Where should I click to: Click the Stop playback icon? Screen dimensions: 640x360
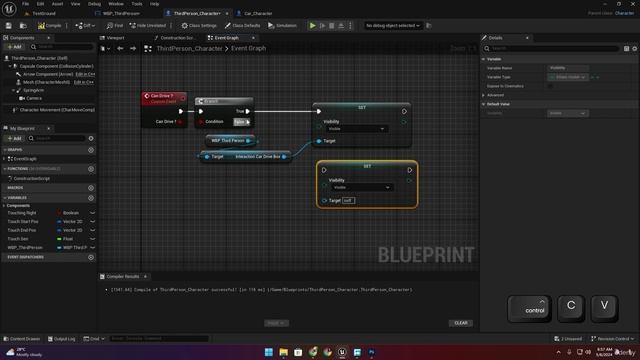[x=331, y=25]
